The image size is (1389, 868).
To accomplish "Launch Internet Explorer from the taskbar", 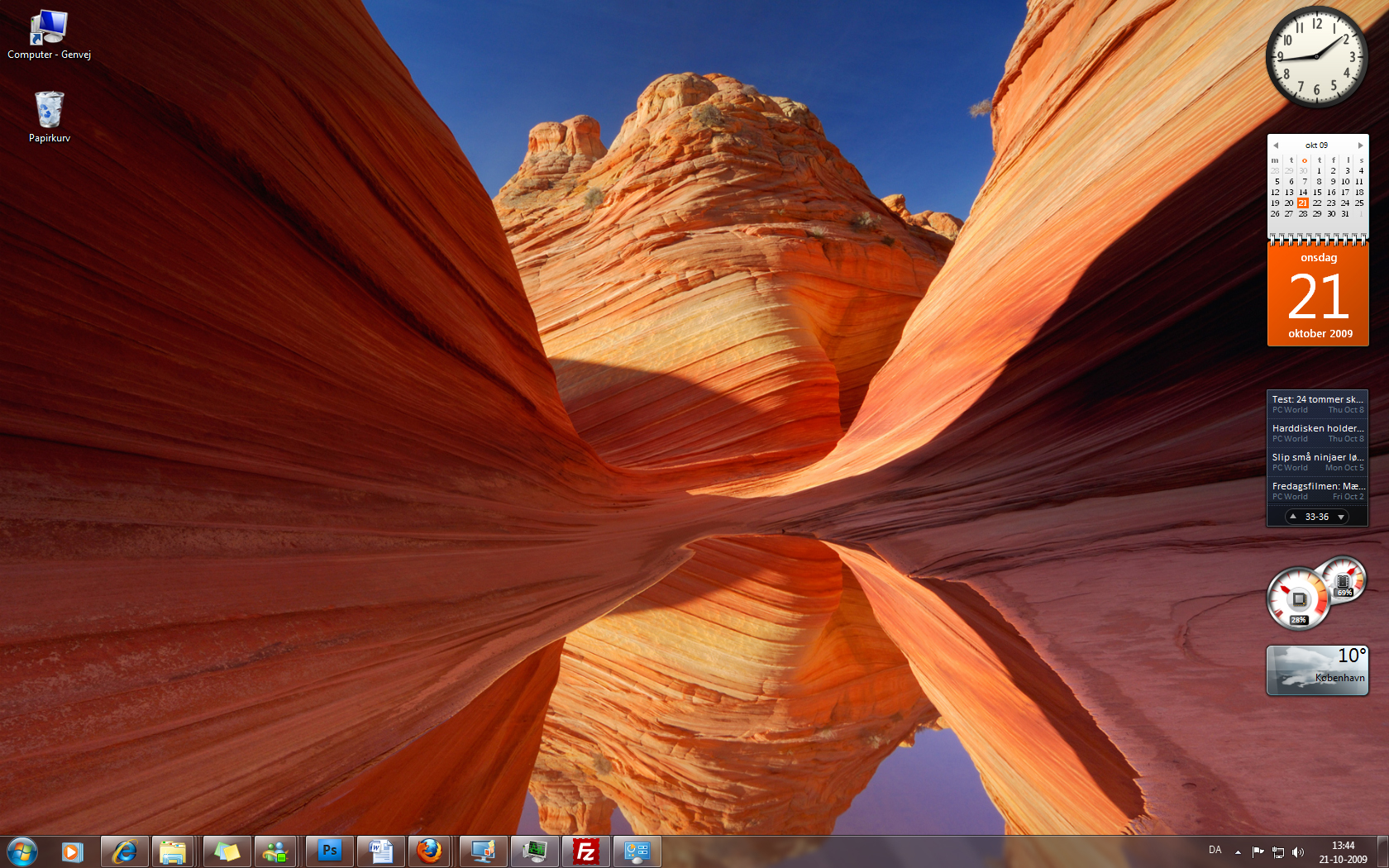I will (x=125, y=851).
